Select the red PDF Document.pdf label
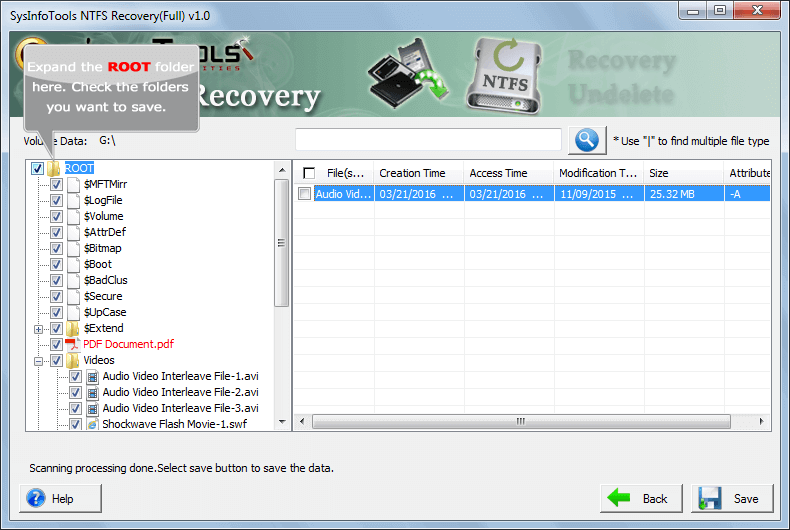 coord(128,344)
